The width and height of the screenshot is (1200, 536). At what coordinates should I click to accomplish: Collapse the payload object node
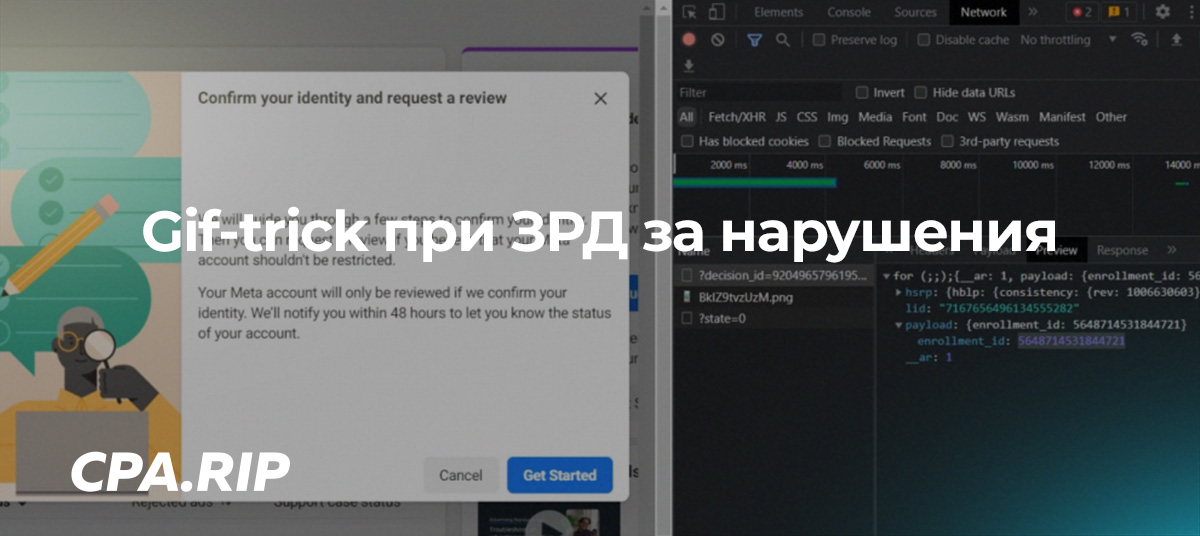pyautogui.click(x=898, y=325)
